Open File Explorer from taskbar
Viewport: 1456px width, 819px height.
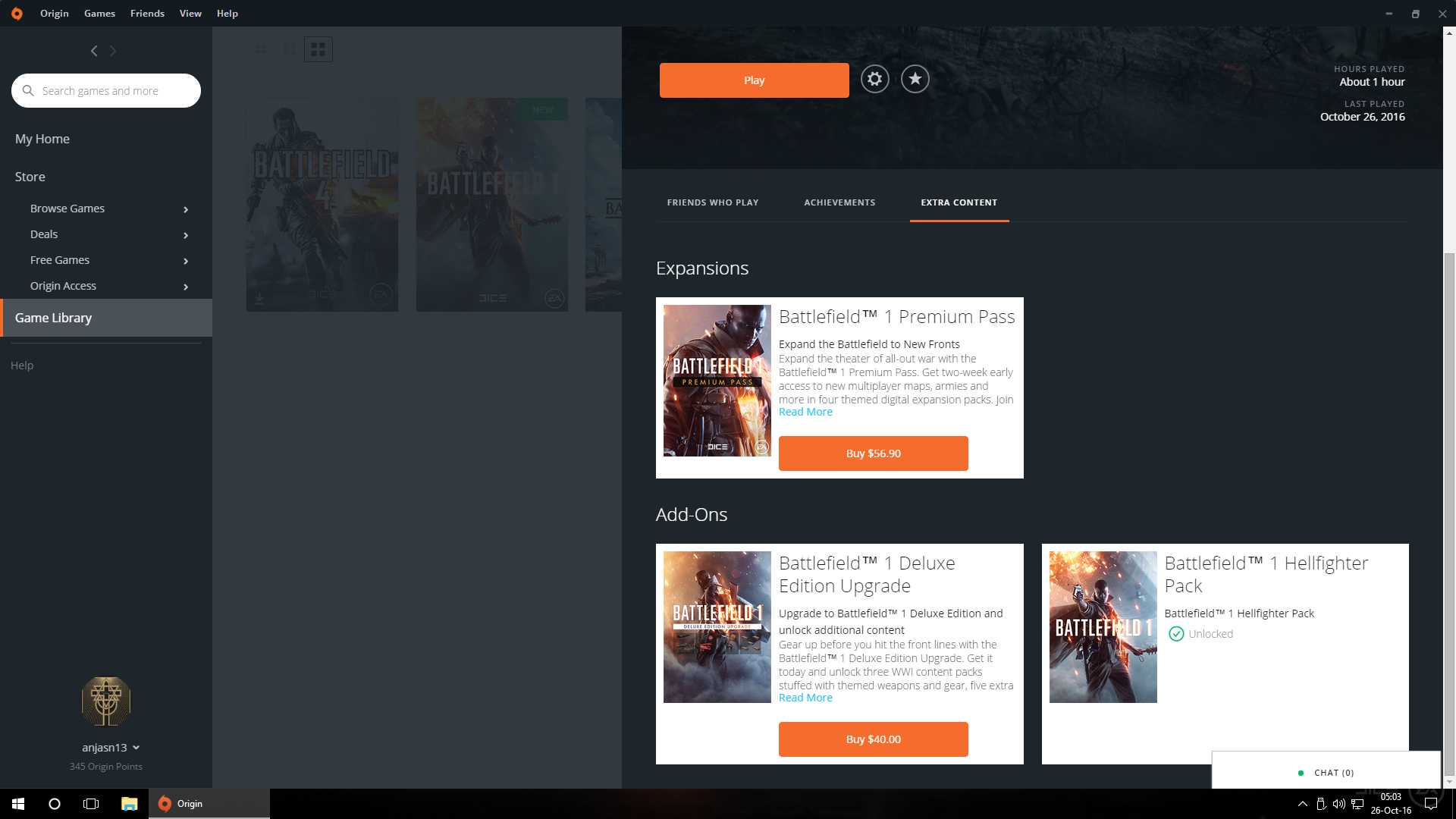point(129,804)
